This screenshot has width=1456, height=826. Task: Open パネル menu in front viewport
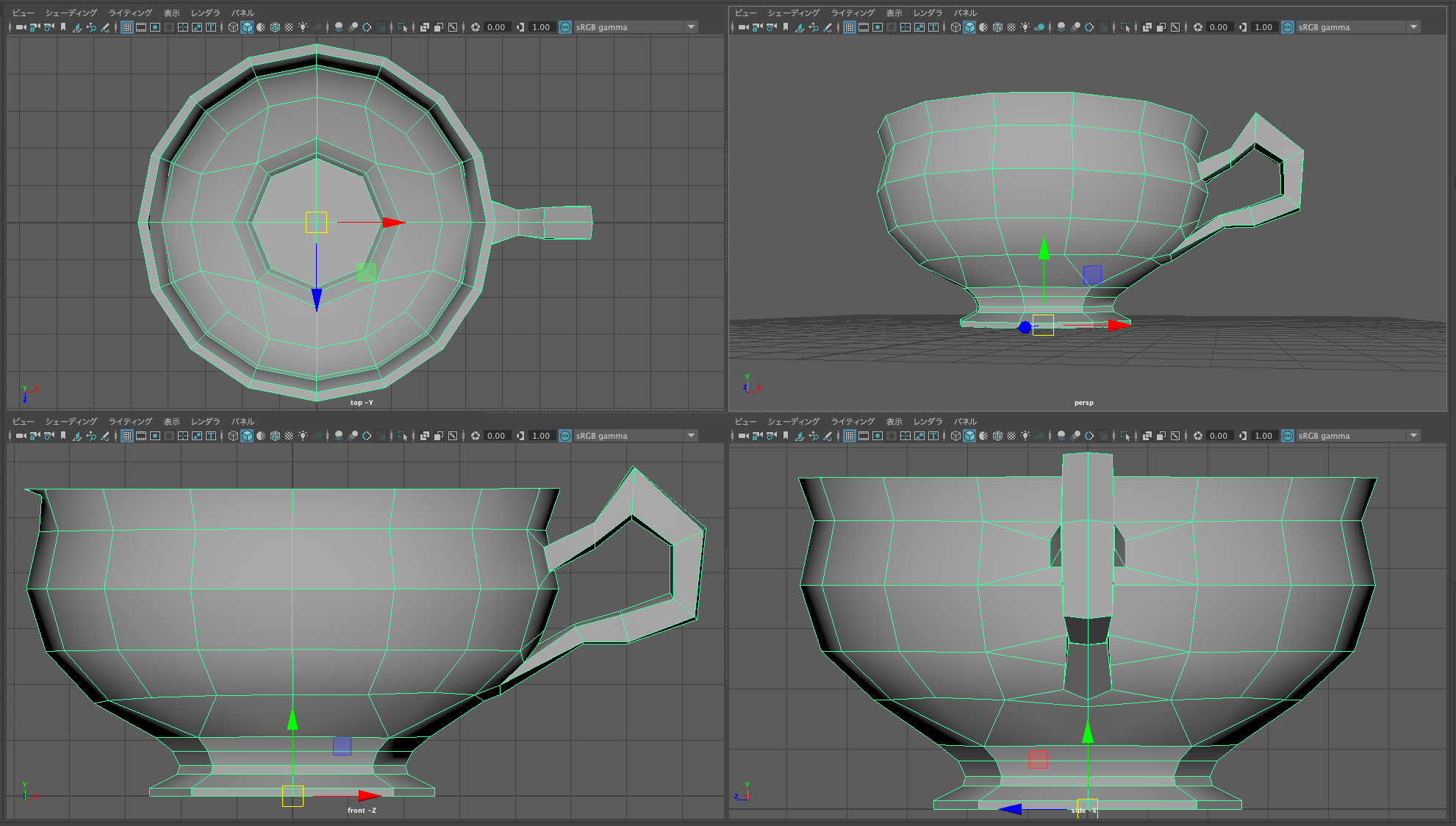[243, 422]
